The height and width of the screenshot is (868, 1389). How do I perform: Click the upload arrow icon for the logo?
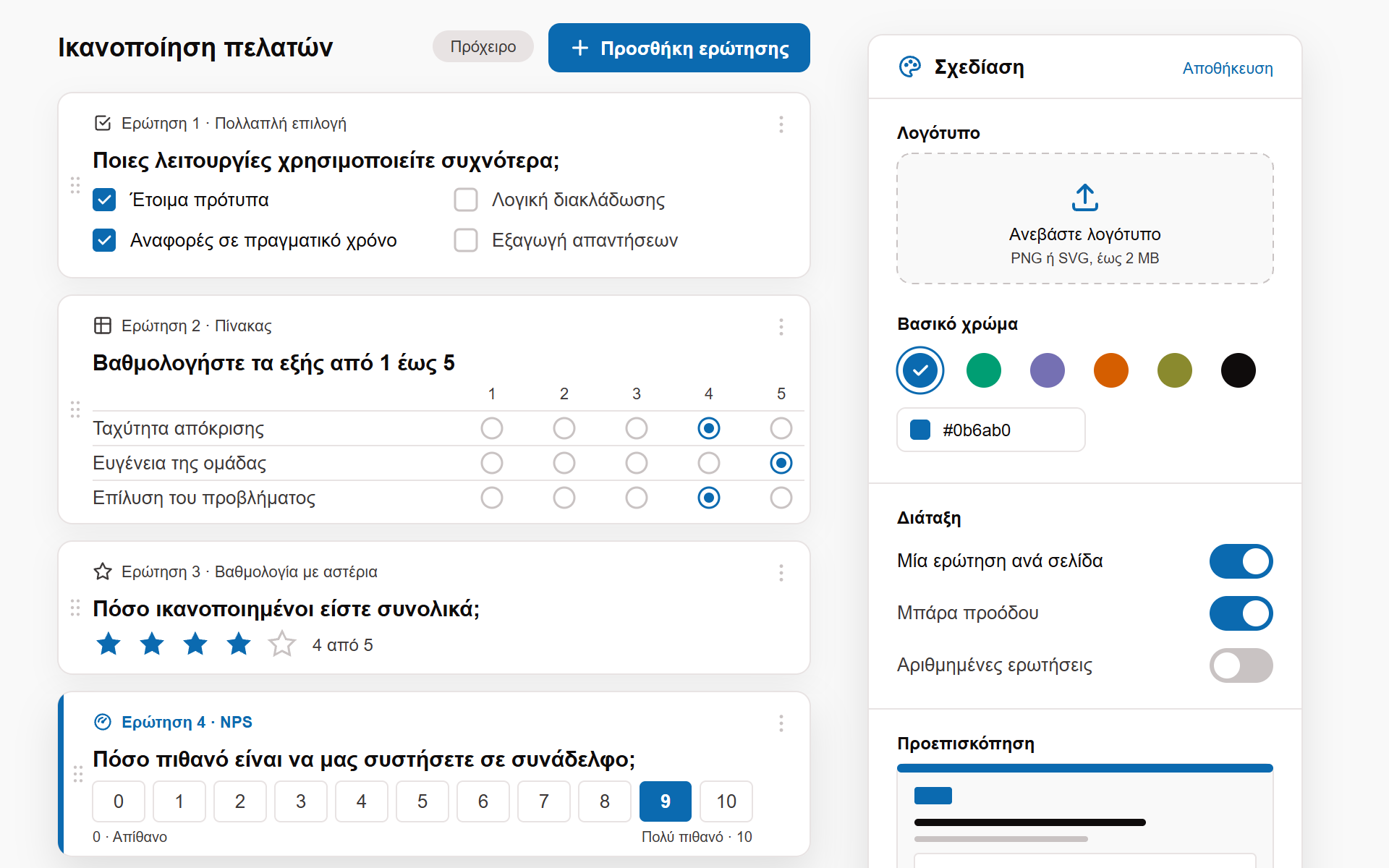pos(1085,197)
